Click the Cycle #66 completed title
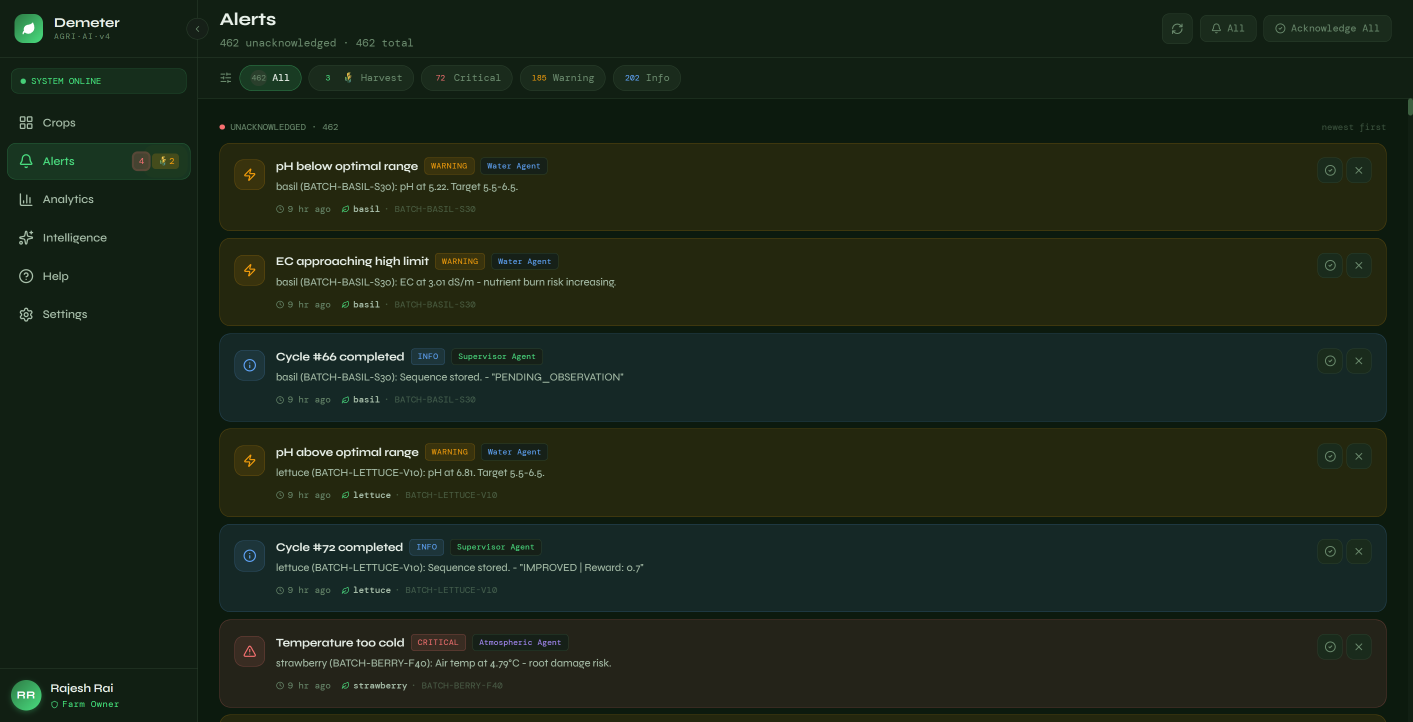This screenshot has height=722, width=1413. click(340, 357)
